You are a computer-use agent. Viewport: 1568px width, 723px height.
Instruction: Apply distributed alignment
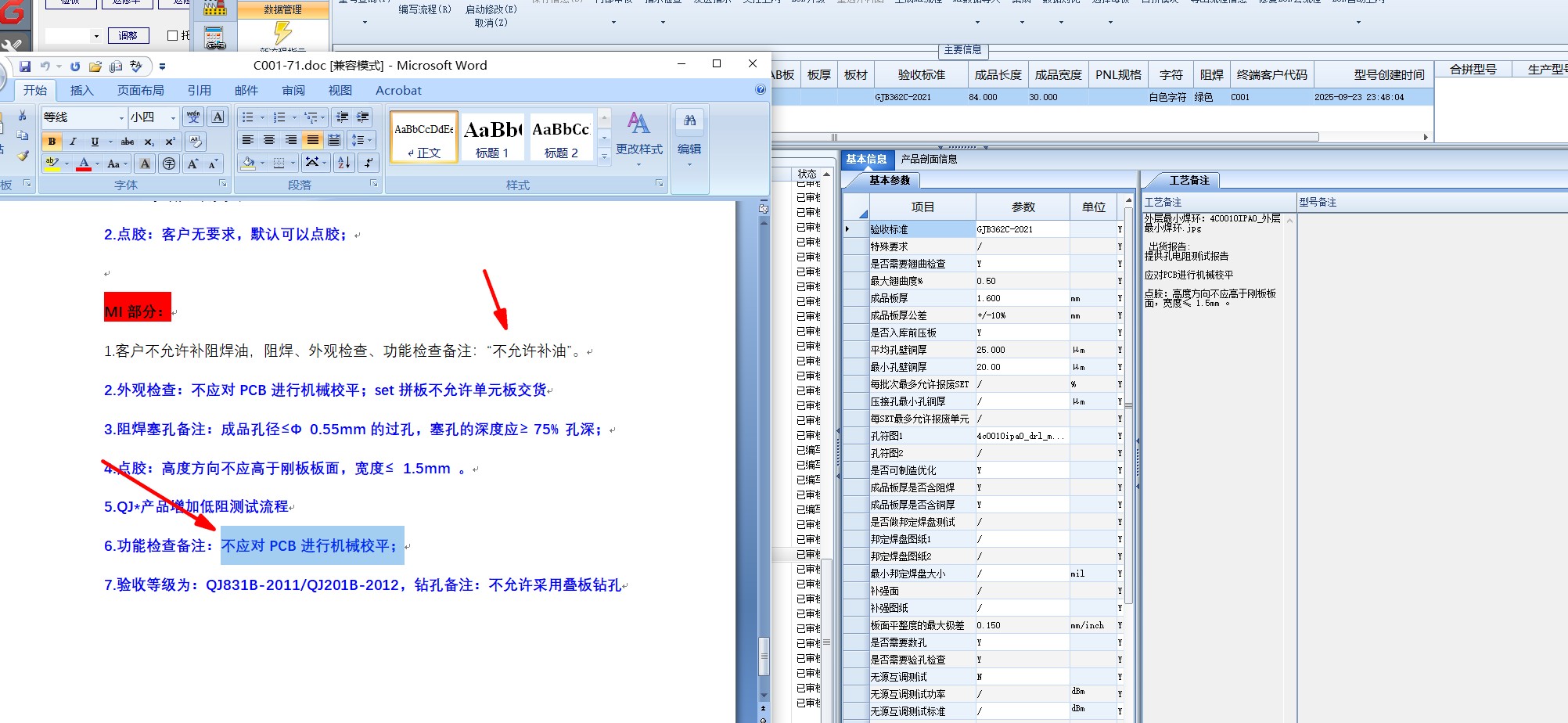point(334,140)
